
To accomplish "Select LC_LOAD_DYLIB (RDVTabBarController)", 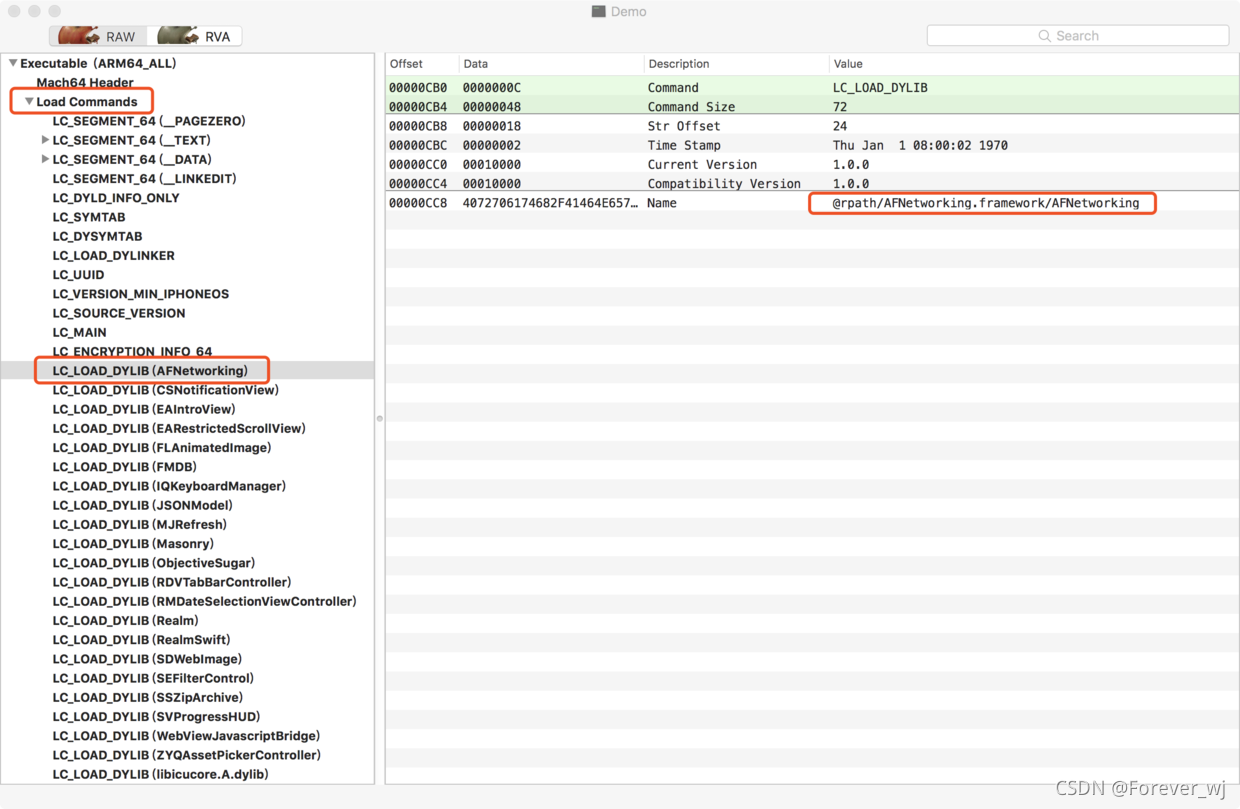I will pyautogui.click(x=172, y=582).
